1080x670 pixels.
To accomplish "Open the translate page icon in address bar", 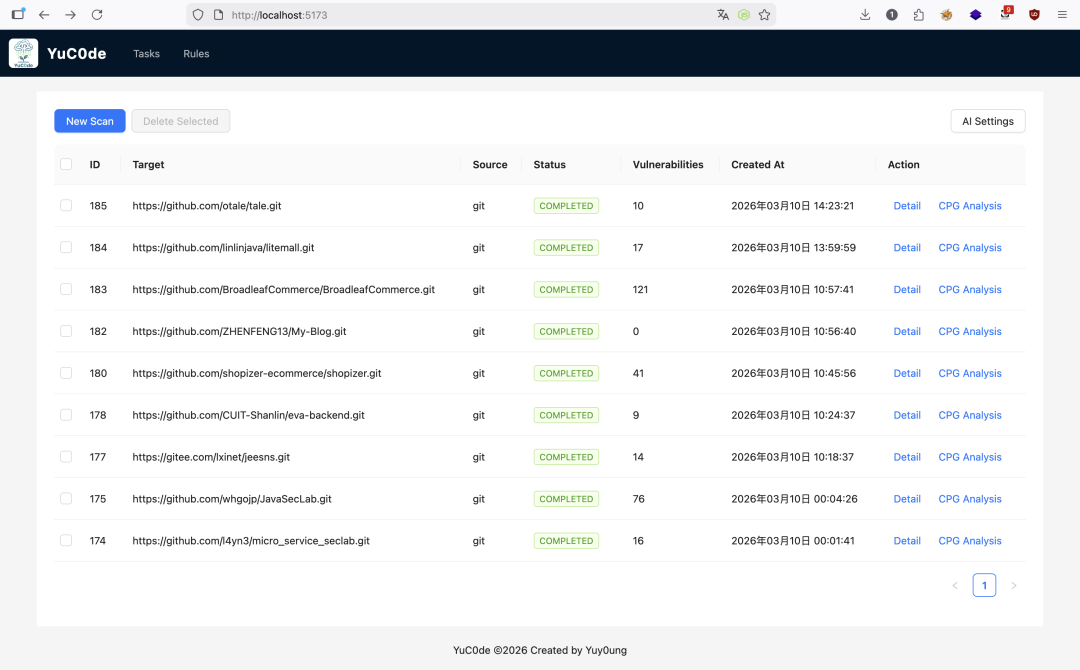I will 723,15.
